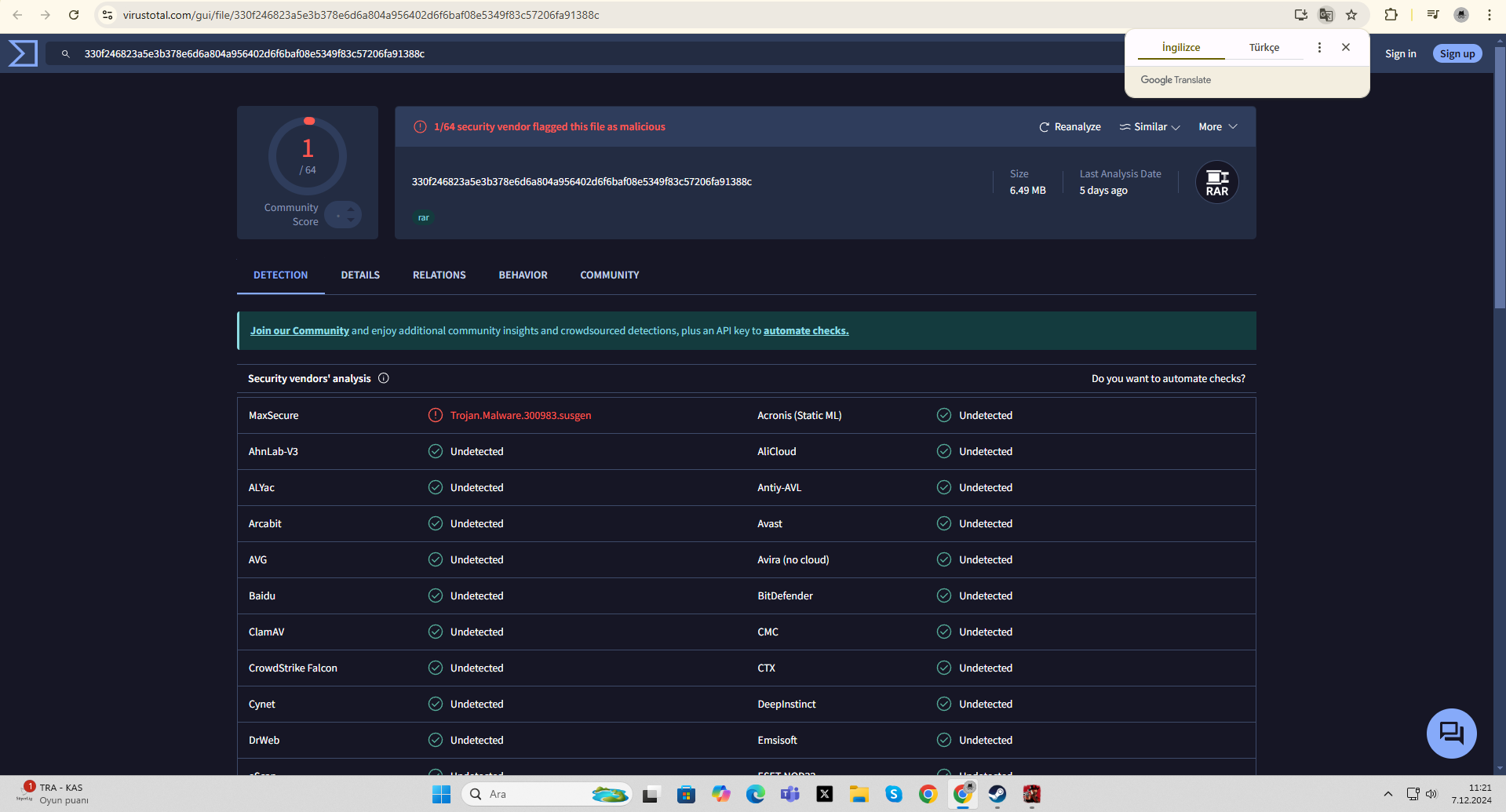The image size is (1506, 812).
Task: Open Skype from the taskbar
Action: click(894, 794)
